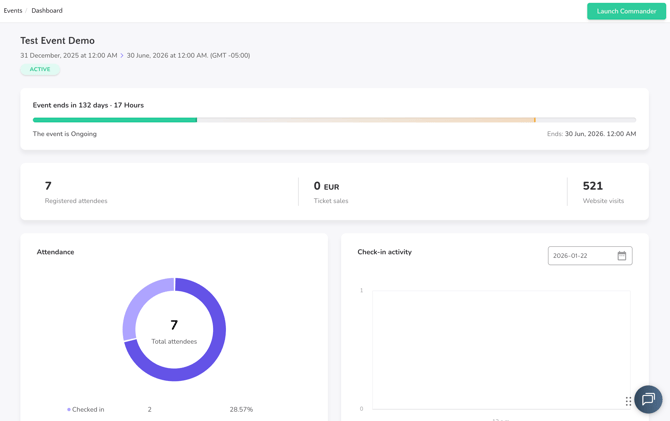Screen dimensions: 670x421
Task: Select the Registered attendees stat
Action: [76, 192]
